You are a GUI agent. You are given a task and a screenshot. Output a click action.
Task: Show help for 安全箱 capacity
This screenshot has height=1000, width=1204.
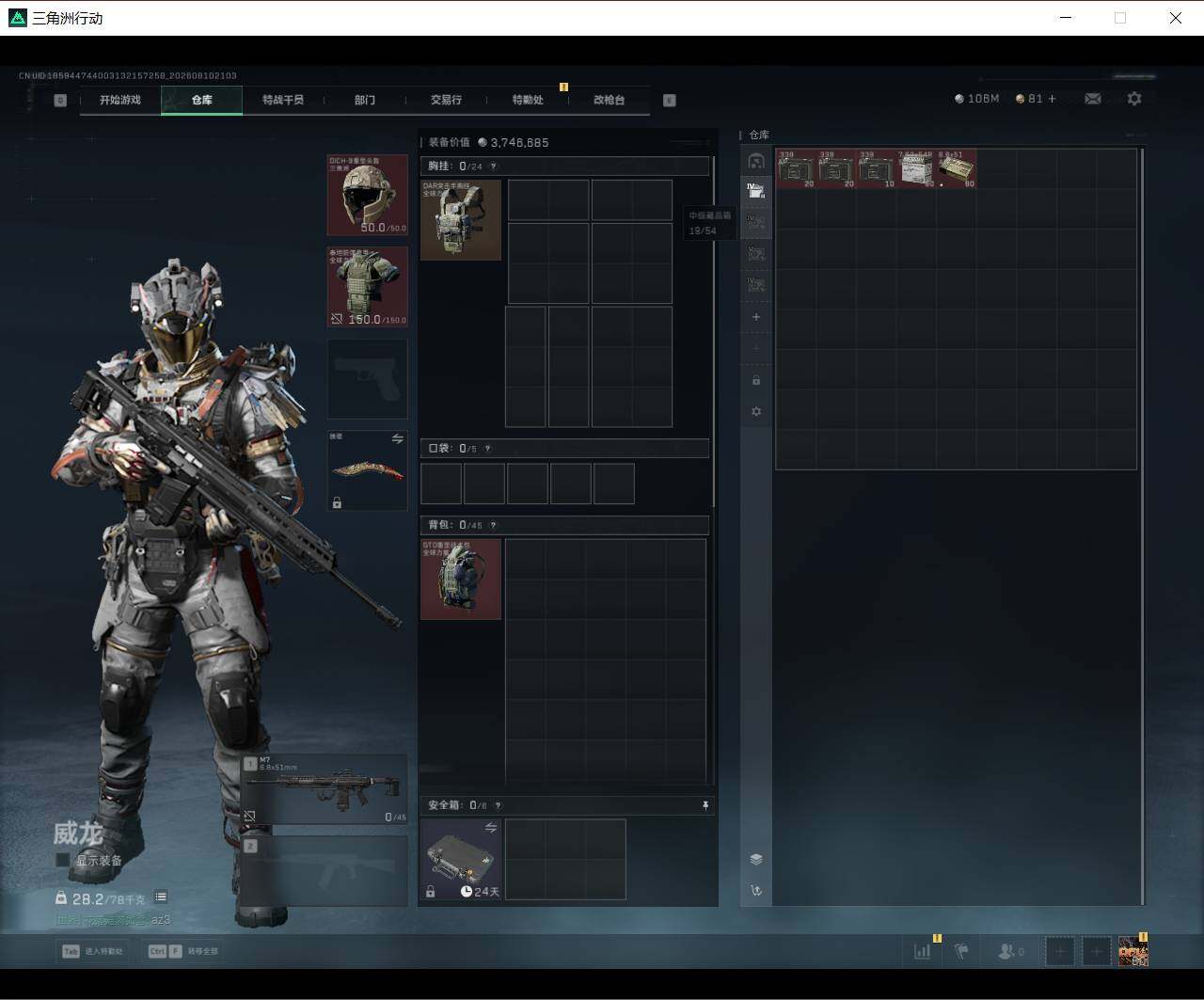(x=498, y=805)
